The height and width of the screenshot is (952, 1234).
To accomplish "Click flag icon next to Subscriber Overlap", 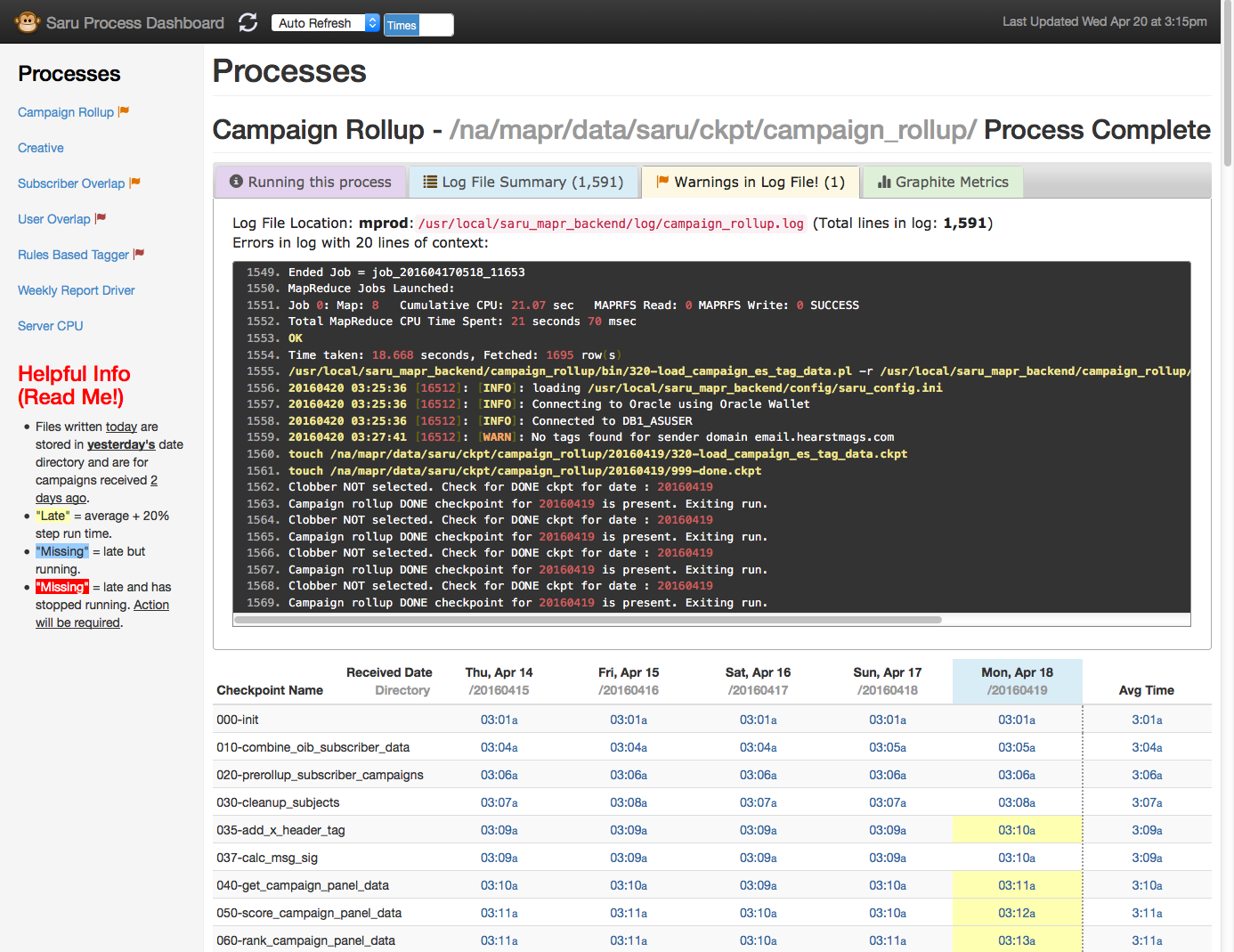I will [135, 183].
